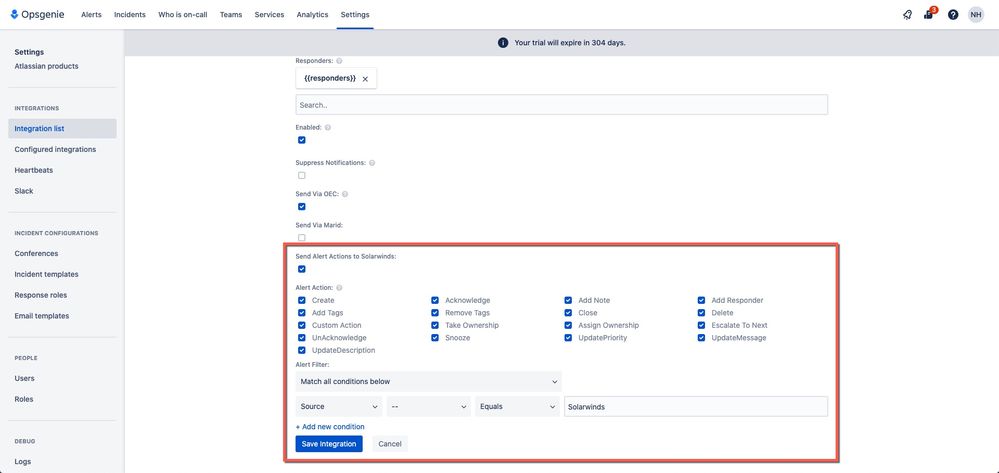The height and width of the screenshot is (473, 999).
Task: Uncheck the Escalate To Next checkbox
Action: point(701,325)
